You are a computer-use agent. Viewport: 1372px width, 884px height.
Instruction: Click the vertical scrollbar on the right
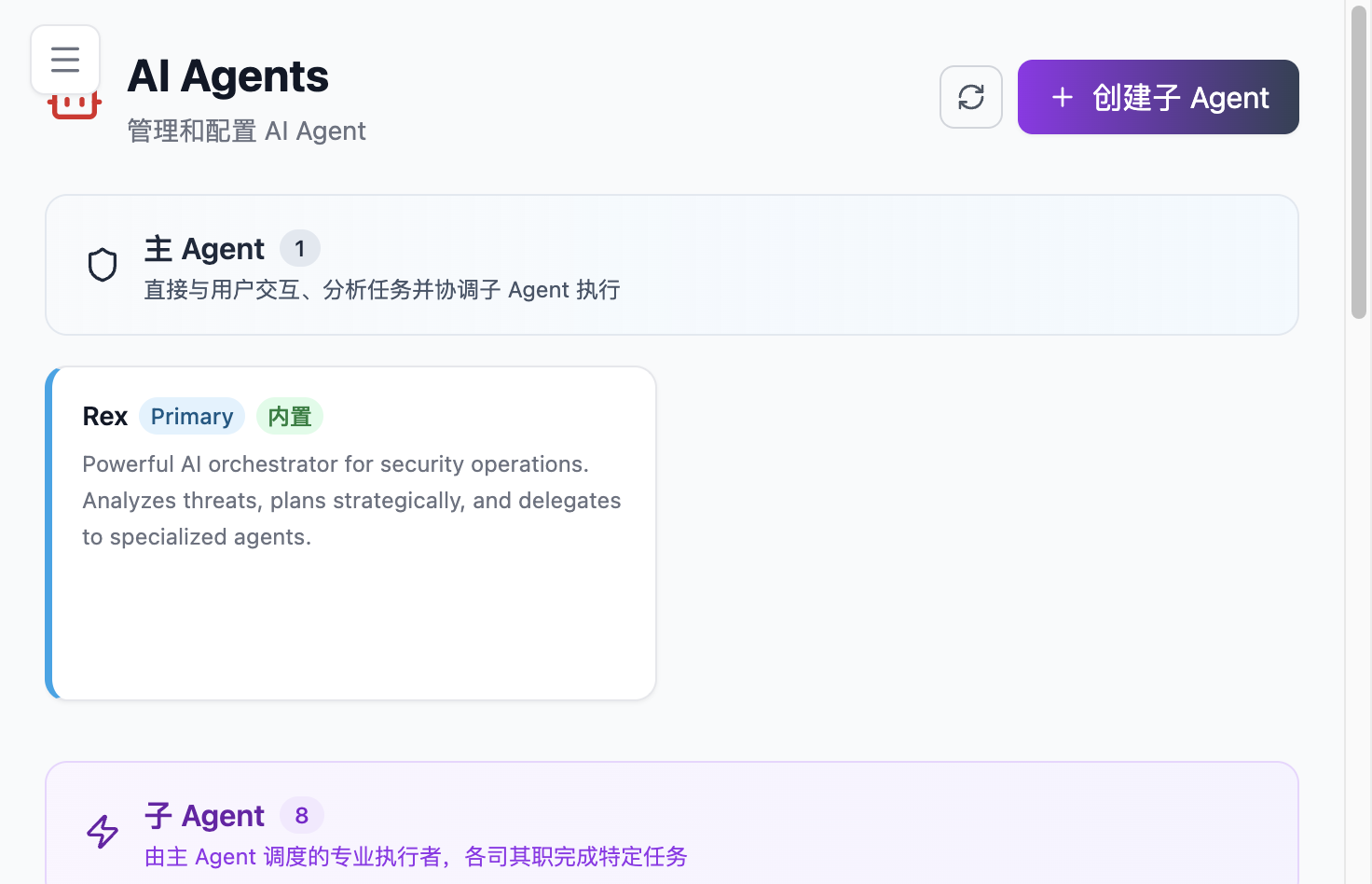coord(1358,159)
